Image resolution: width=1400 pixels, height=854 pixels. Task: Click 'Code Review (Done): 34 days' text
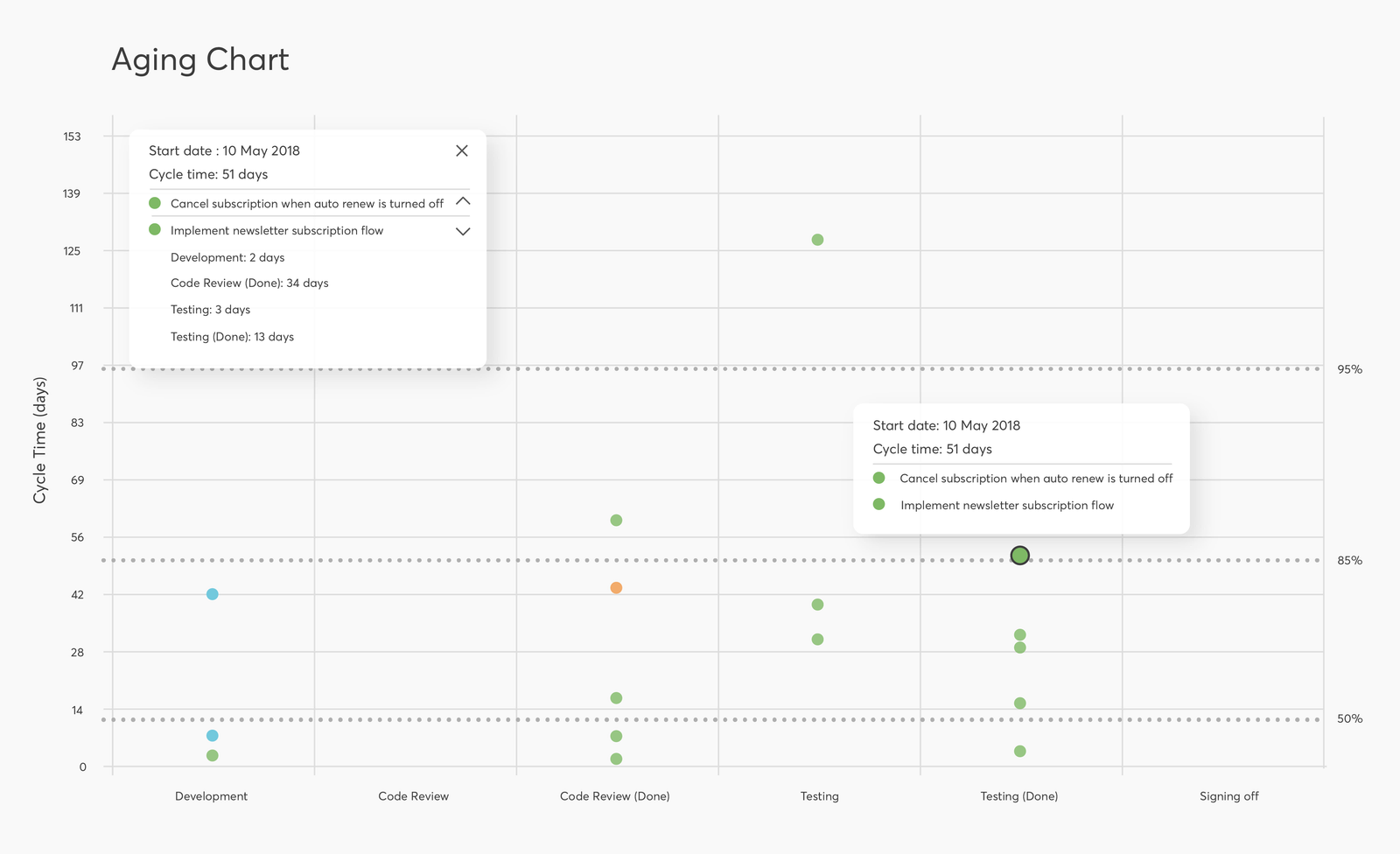click(x=249, y=283)
